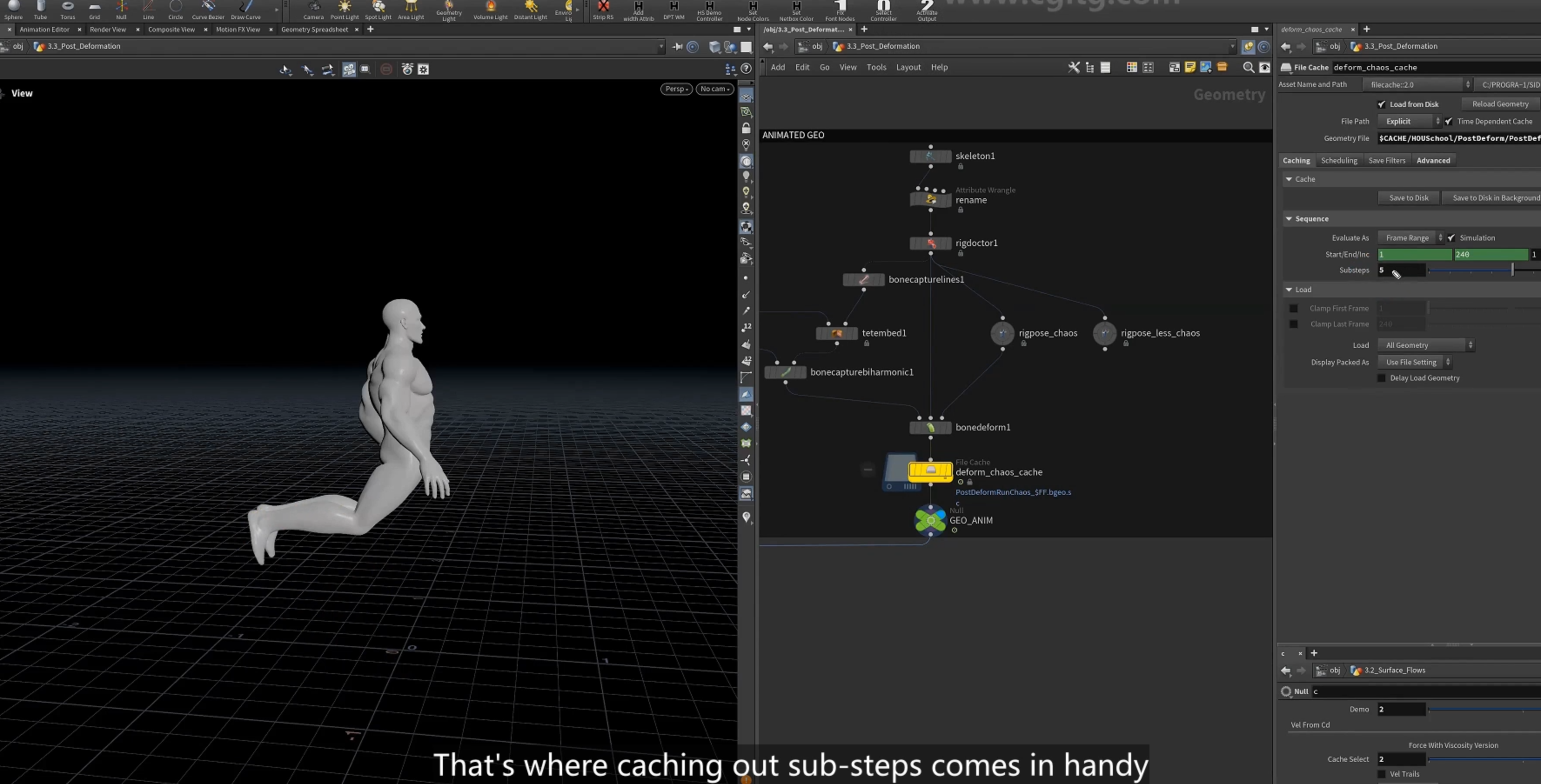
Task: Add a Point Light from the shelf
Action: [x=345, y=10]
